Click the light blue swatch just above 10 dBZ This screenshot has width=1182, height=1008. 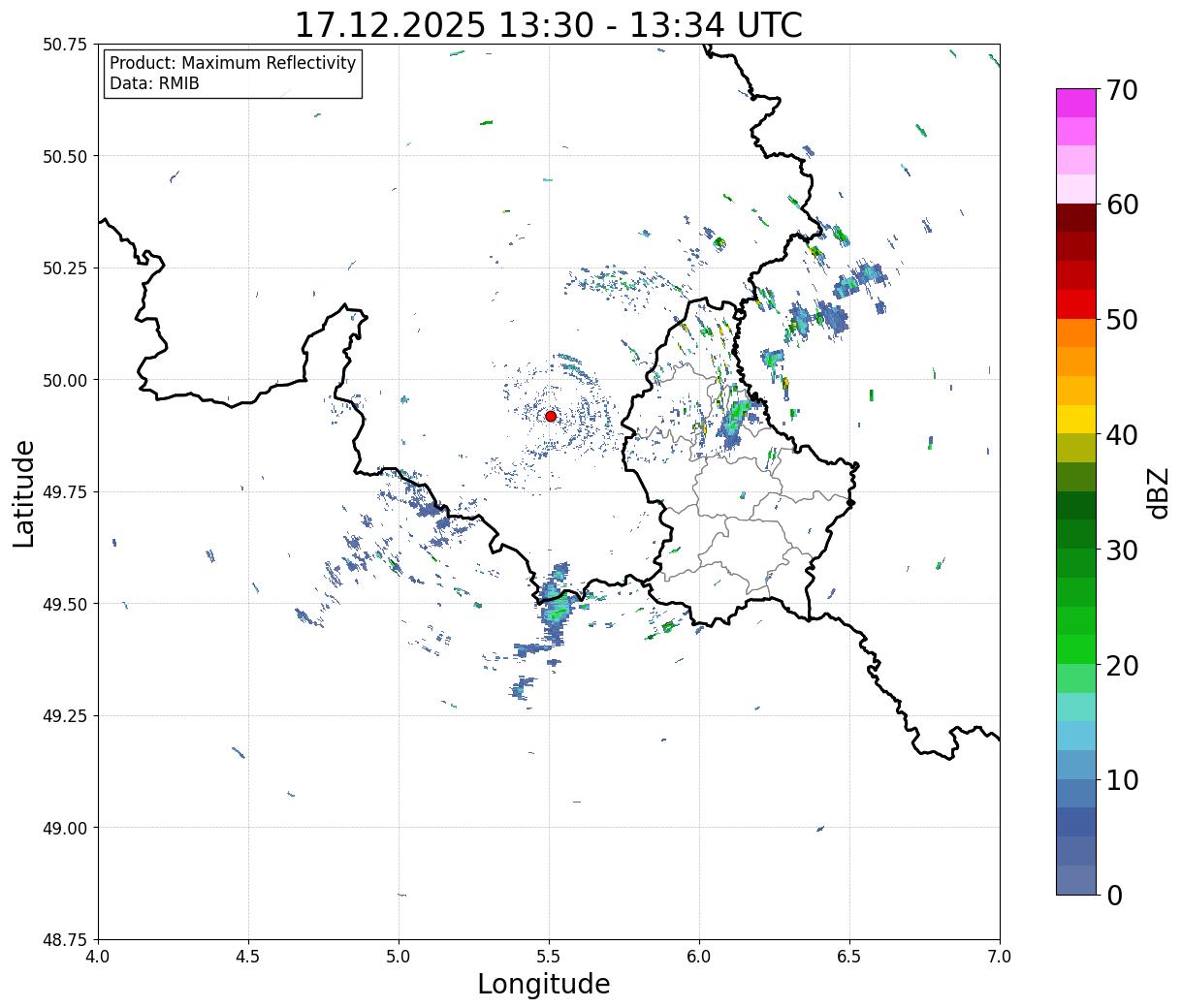coord(1076,765)
